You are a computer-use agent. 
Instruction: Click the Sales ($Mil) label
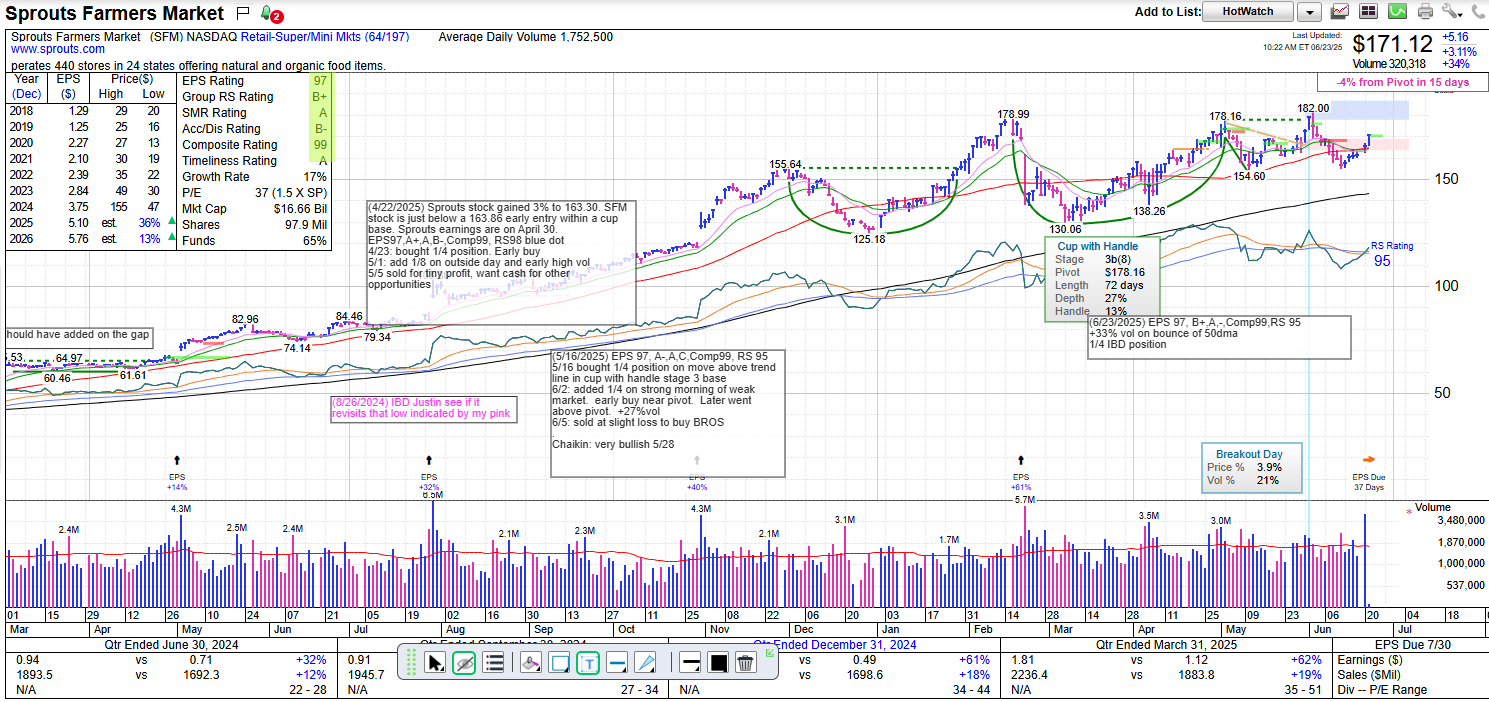tap(1369, 675)
